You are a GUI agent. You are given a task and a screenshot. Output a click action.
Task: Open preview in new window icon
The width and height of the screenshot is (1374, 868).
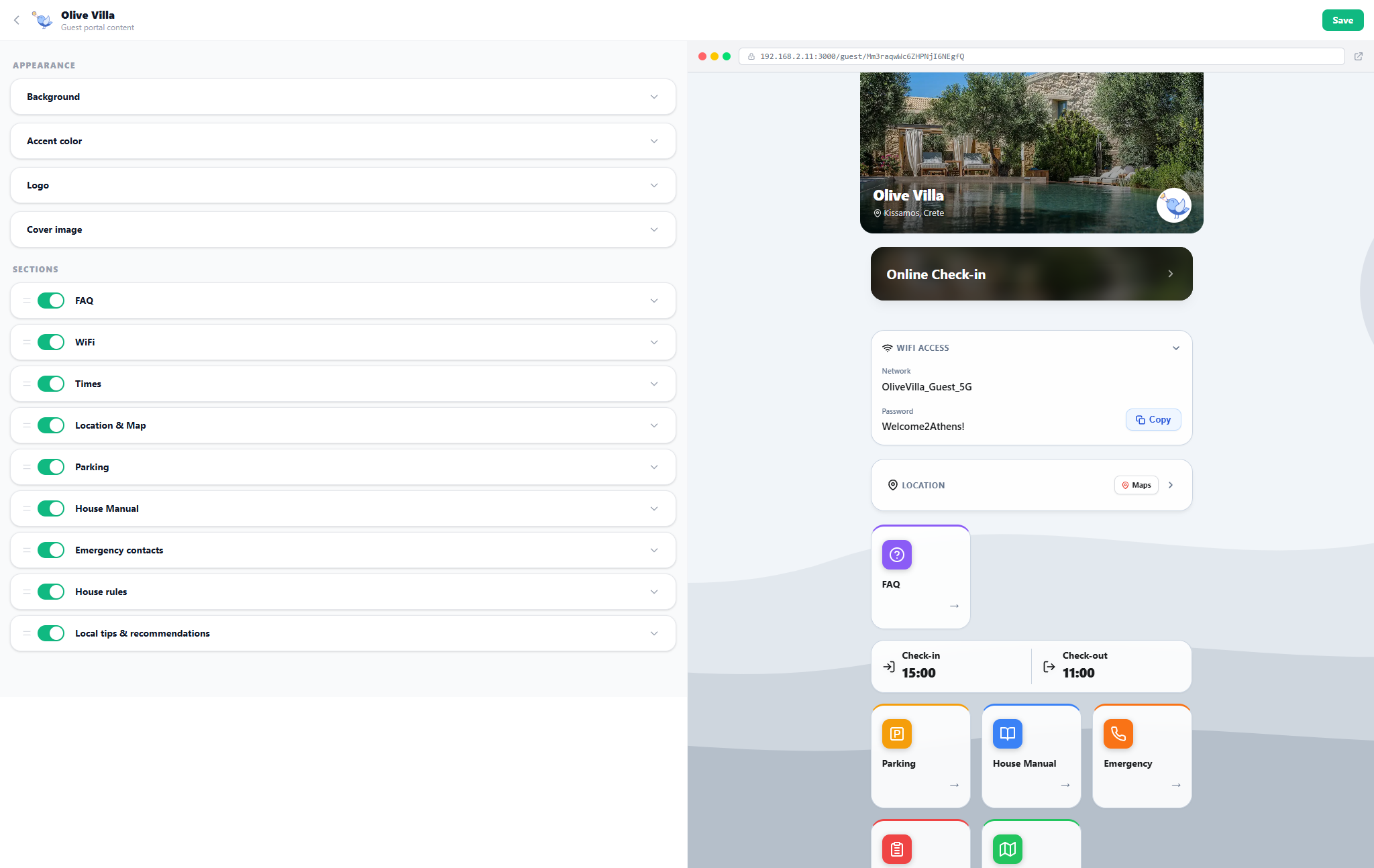tap(1359, 56)
